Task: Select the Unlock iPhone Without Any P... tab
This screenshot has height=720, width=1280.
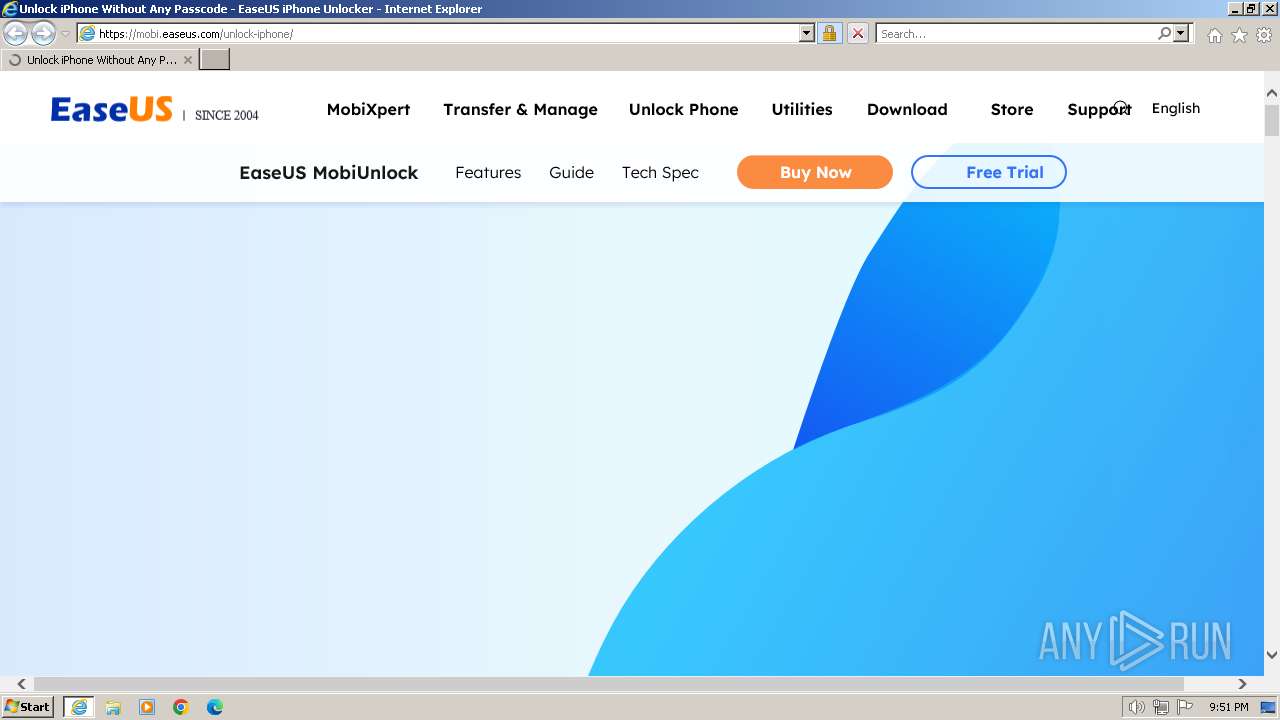Action: [99, 60]
